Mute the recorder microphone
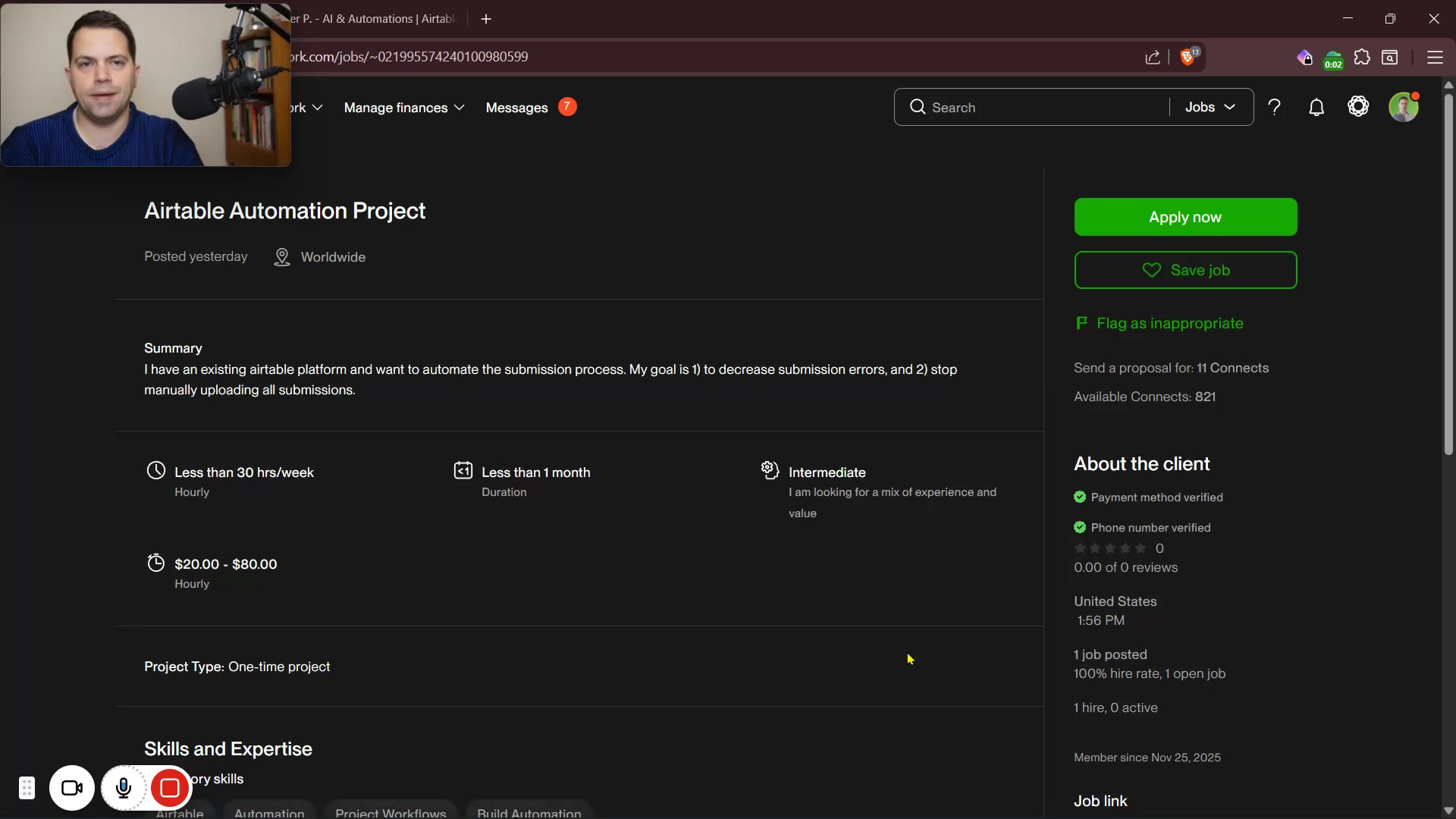Viewport: 1456px width, 819px height. coord(124,789)
